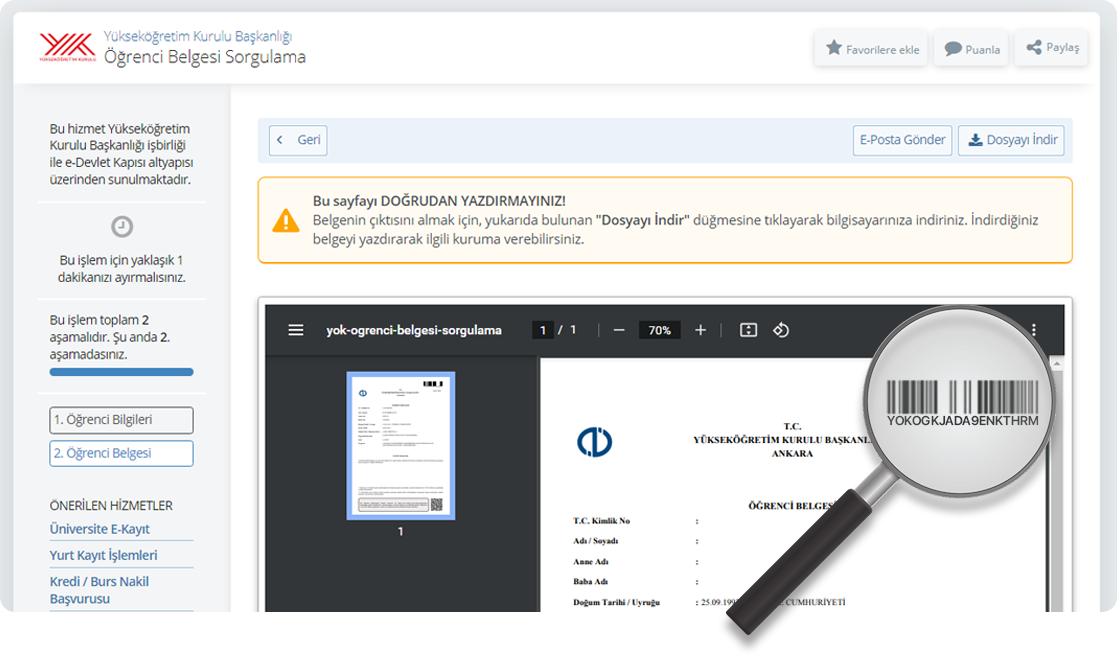1117x656 pixels.
Task: Select page 1 thumbnail in PDF sidebar
Action: point(400,446)
